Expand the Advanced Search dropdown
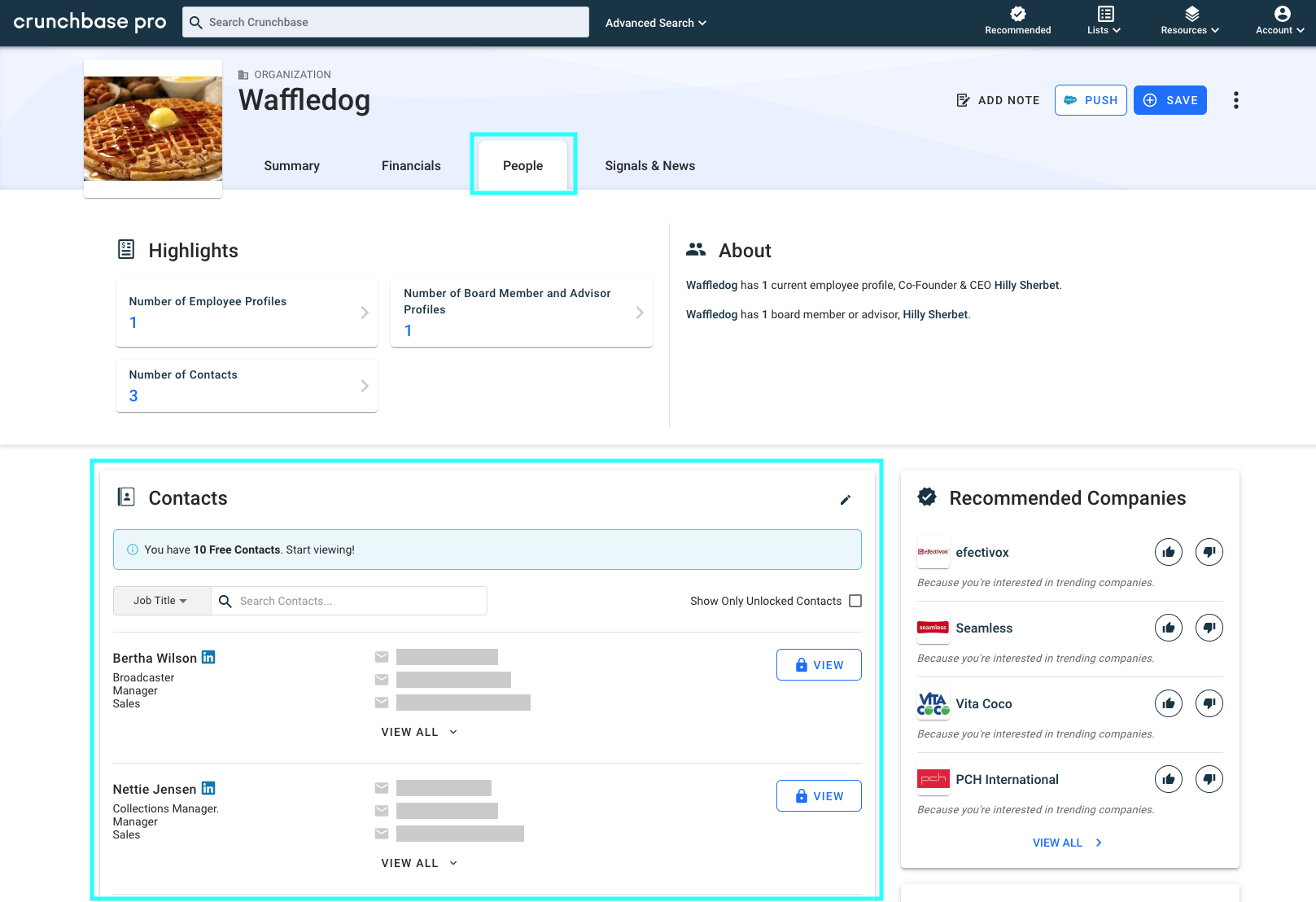Viewport: 1316px width, 902px height. [656, 23]
